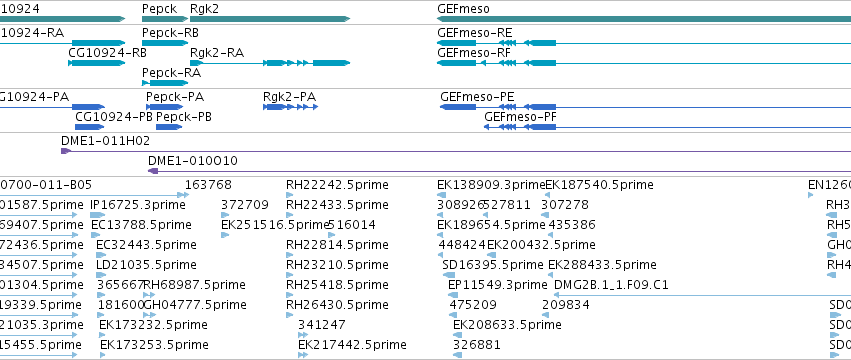The image size is (851, 360).
Task: Select the EK217442.5prime EST label
Action: pyautogui.click(x=352, y=345)
